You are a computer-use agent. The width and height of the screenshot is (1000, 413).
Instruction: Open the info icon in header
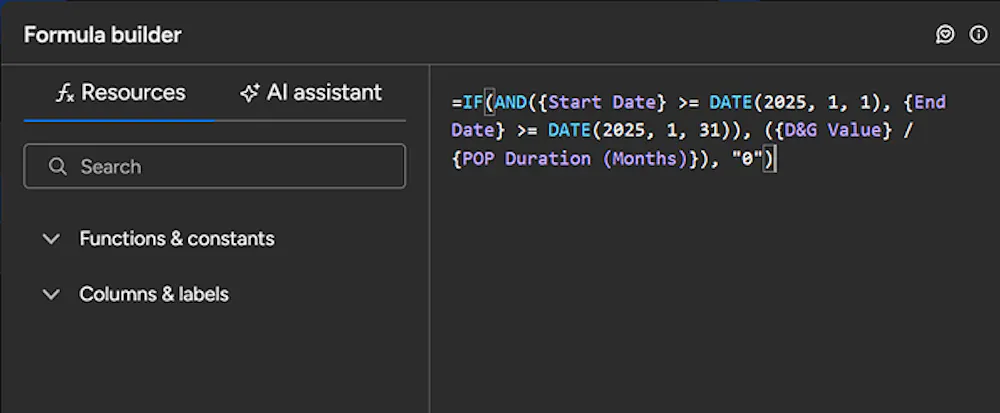(978, 35)
